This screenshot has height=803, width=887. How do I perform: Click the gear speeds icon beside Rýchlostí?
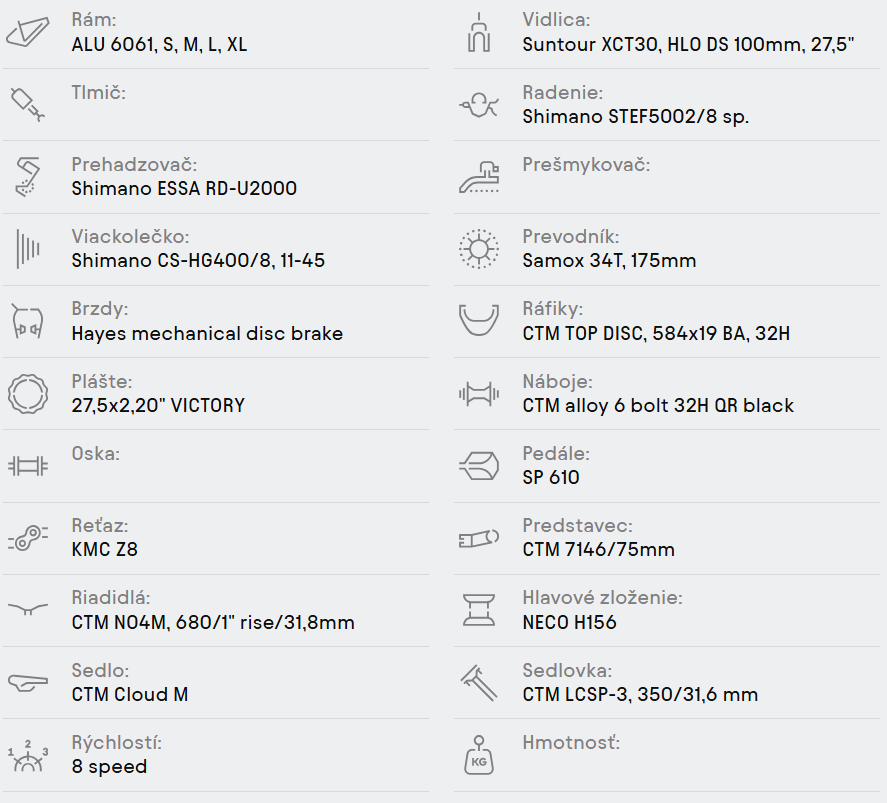[x=28, y=755]
